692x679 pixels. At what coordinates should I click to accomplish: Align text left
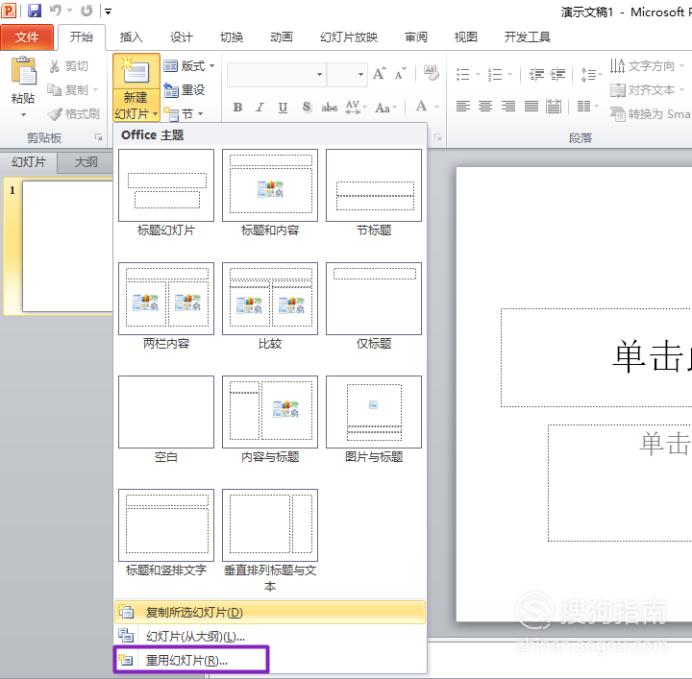(x=463, y=106)
